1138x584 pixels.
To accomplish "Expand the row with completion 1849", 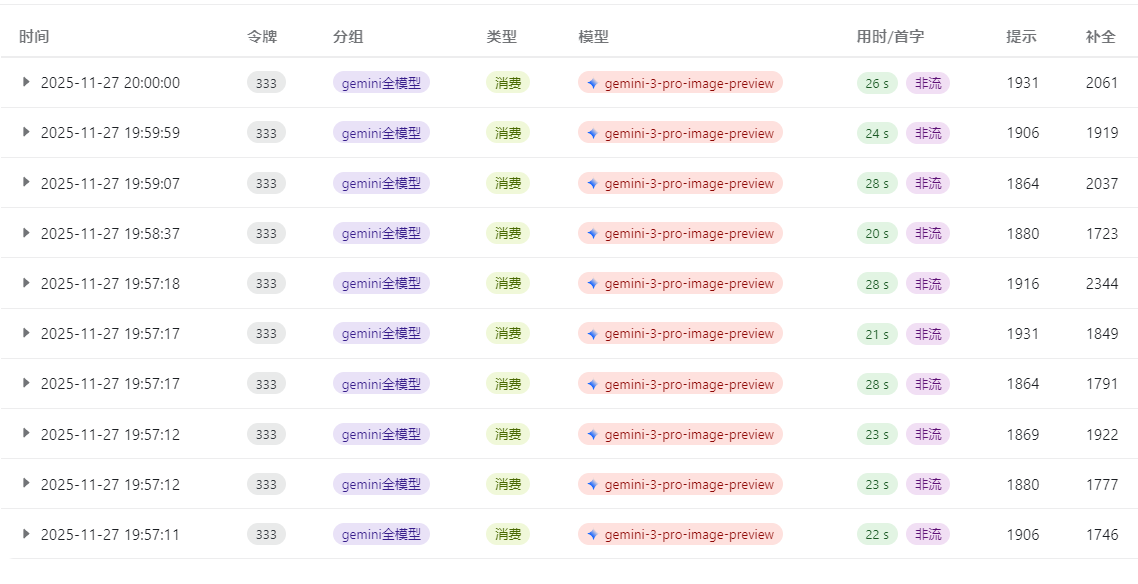I will (x=26, y=333).
